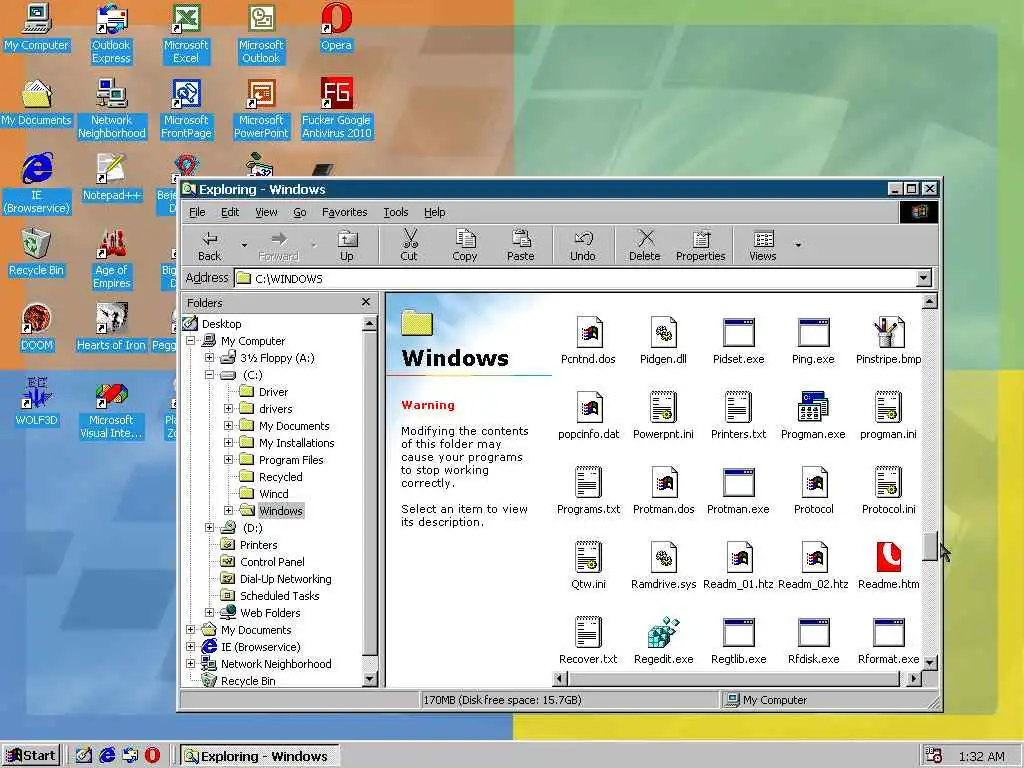Select the Progman.exe file icon
This screenshot has width=1024, height=768.
point(813,407)
